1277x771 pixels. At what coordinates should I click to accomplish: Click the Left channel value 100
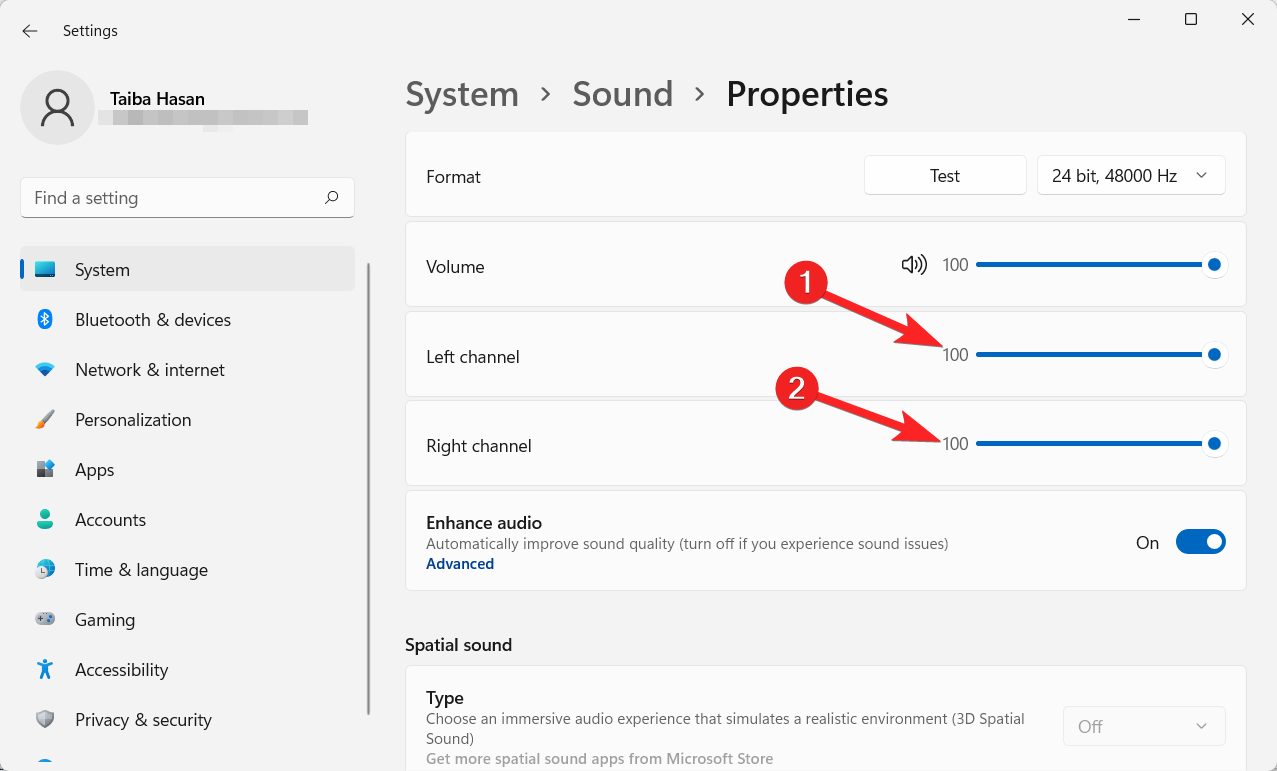[956, 355]
